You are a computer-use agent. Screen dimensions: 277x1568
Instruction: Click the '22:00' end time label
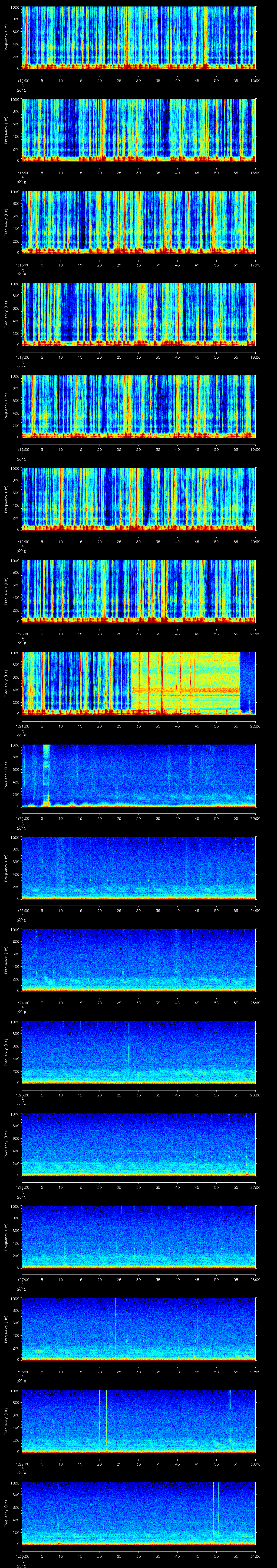click(x=255, y=726)
